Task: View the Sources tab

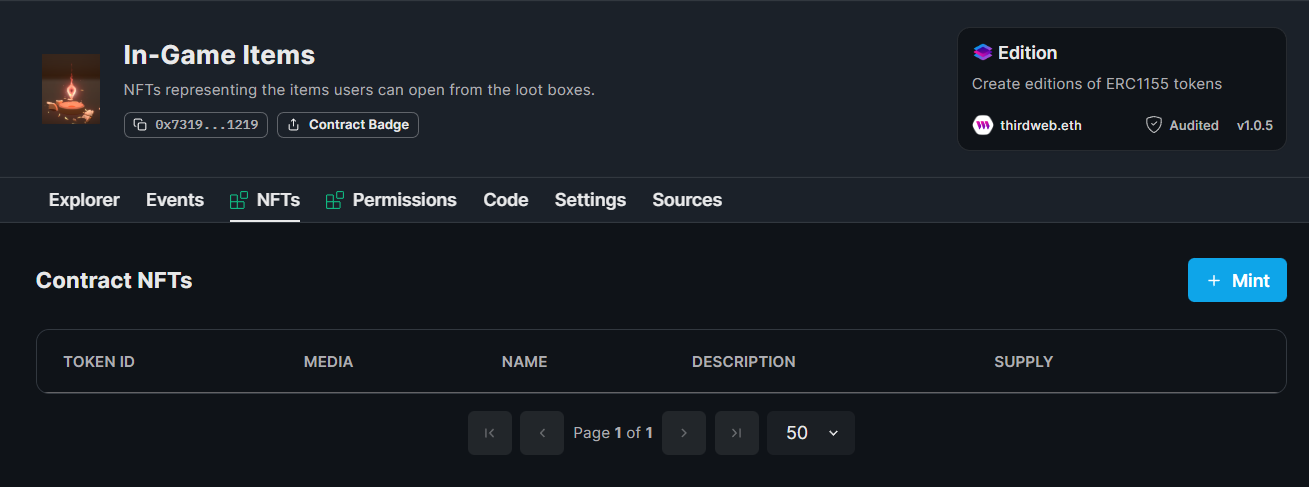Action: (687, 200)
